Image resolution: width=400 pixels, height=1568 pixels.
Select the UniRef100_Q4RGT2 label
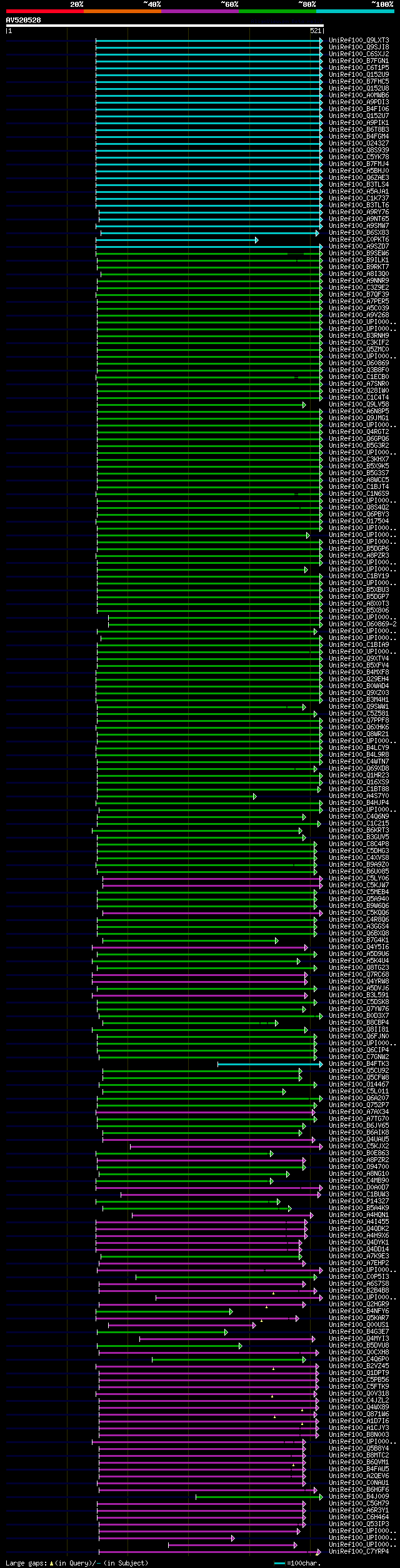(359, 432)
